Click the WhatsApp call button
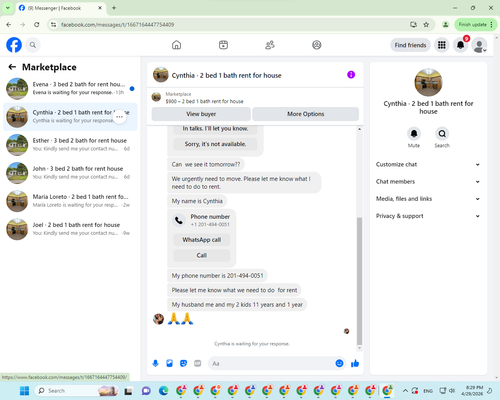 click(202, 240)
